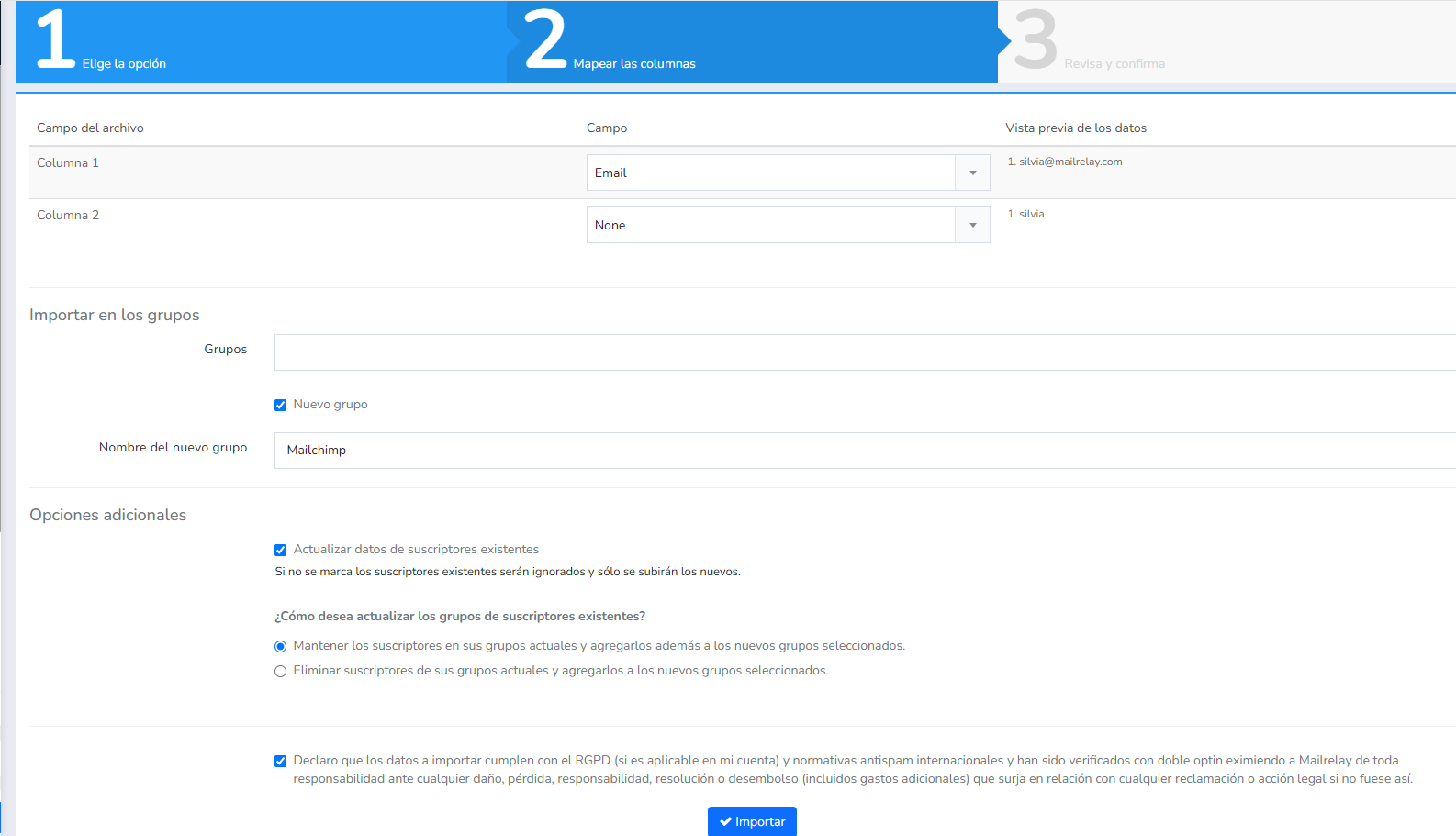Open step 3 Revisa y confirma
Viewport: 1456px width, 836px height.
(x=1226, y=41)
